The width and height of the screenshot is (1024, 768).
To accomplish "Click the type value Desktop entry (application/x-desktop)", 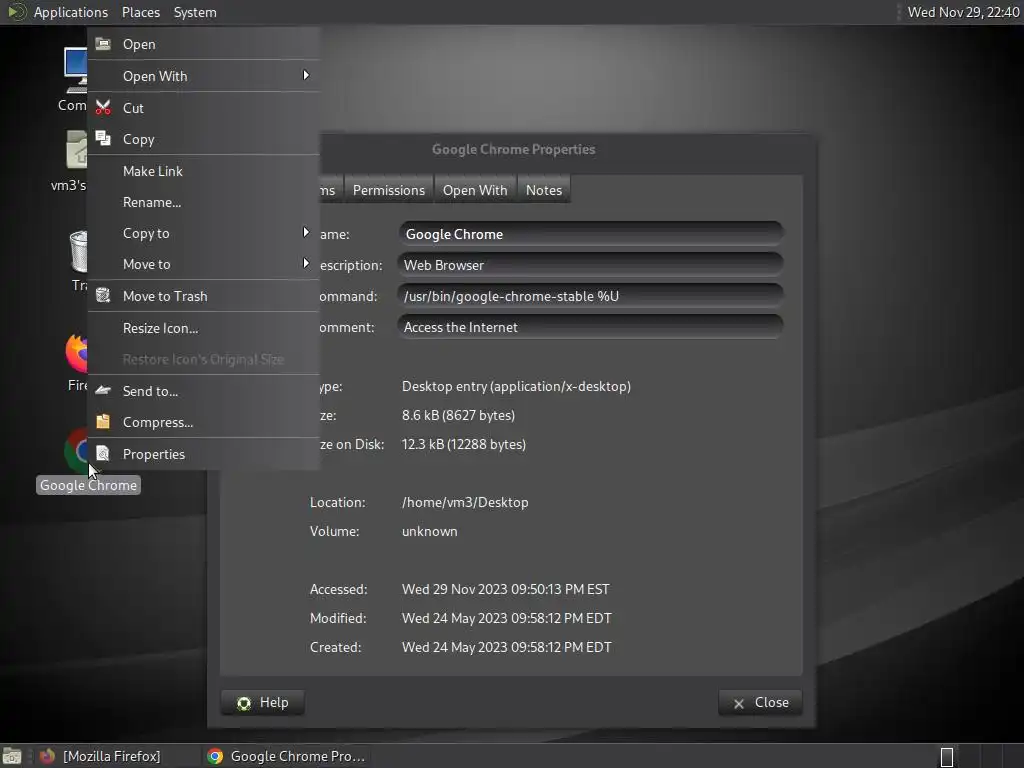I will (516, 386).
